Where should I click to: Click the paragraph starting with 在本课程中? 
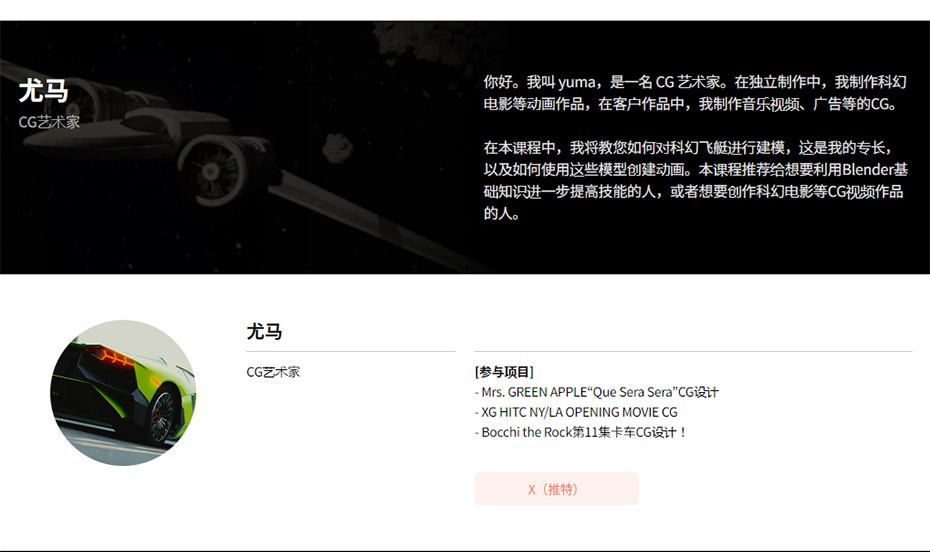pos(695,180)
